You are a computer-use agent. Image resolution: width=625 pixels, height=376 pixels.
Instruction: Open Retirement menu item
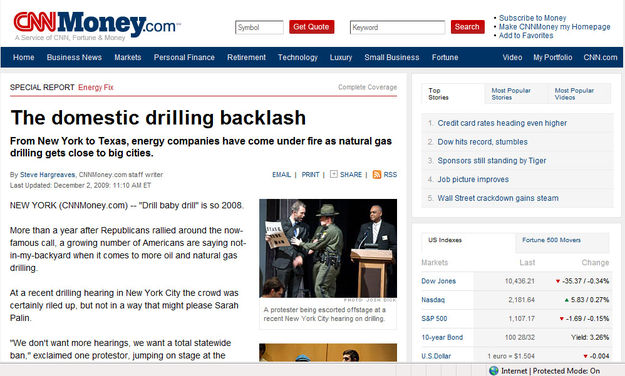246,57
